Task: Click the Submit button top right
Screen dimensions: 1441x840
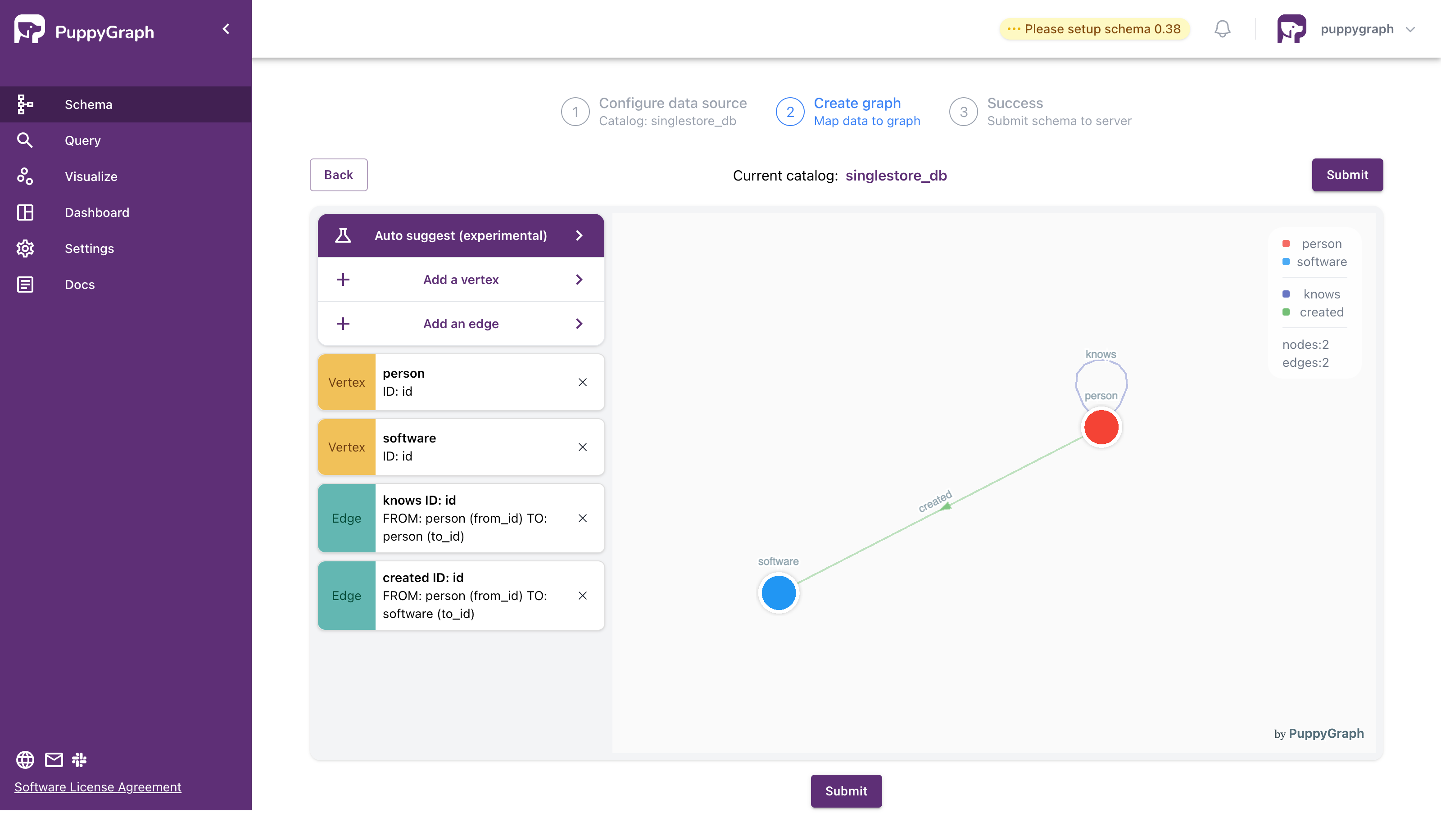Action: [1347, 174]
